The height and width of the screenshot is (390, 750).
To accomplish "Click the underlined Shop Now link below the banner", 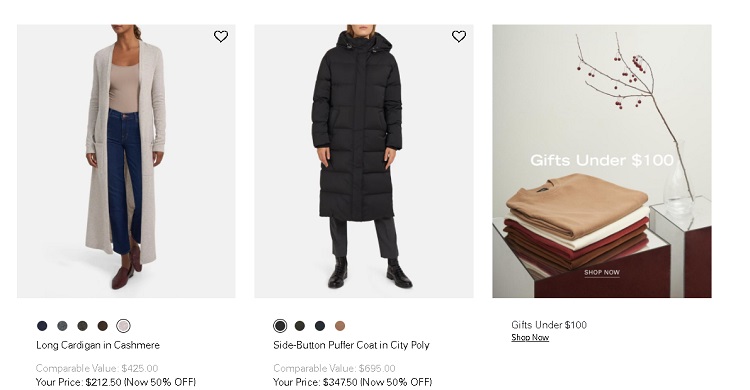I will click(x=530, y=337).
